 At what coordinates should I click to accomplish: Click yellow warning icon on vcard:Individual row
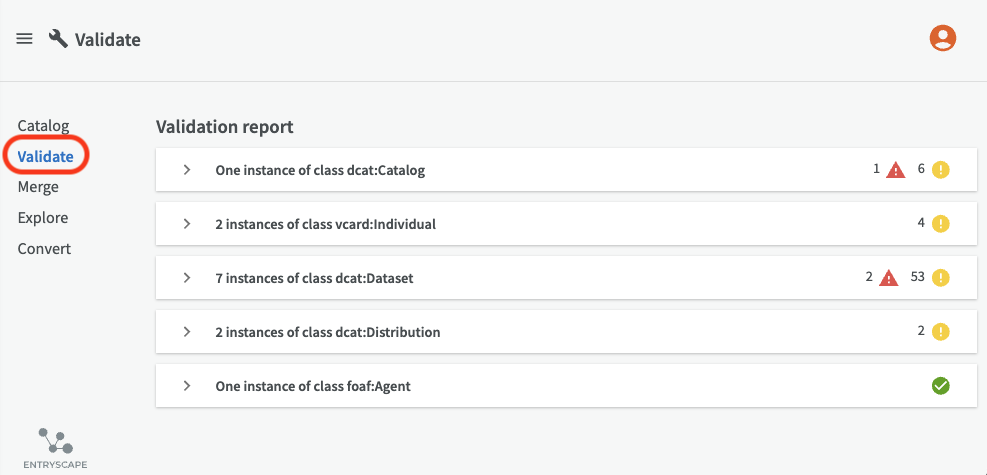click(940, 224)
